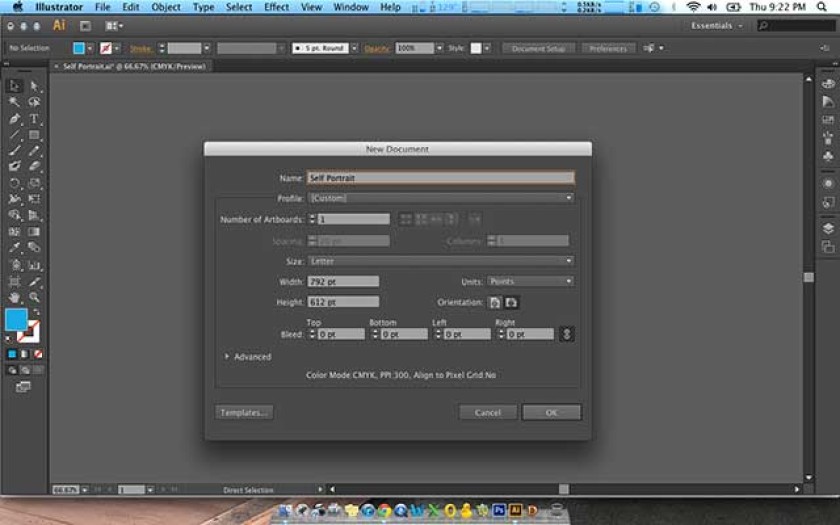Set landscape orientation in New Document
The width and height of the screenshot is (840, 525).
(x=512, y=303)
